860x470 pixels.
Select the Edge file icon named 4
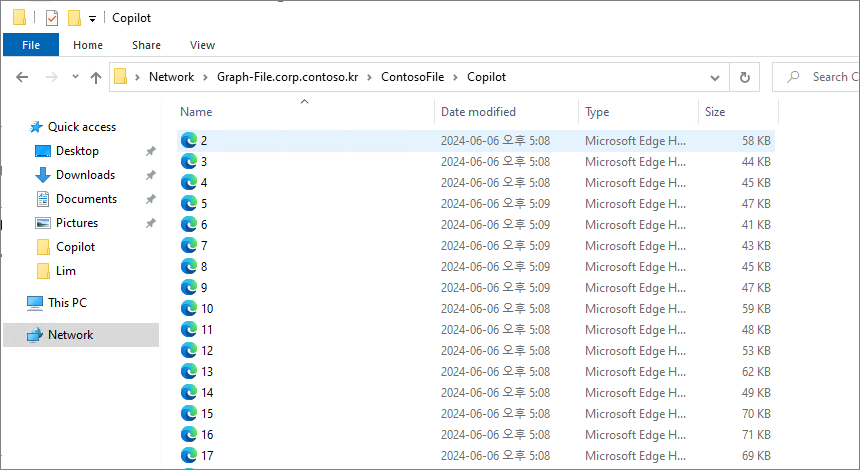click(x=189, y=182)
